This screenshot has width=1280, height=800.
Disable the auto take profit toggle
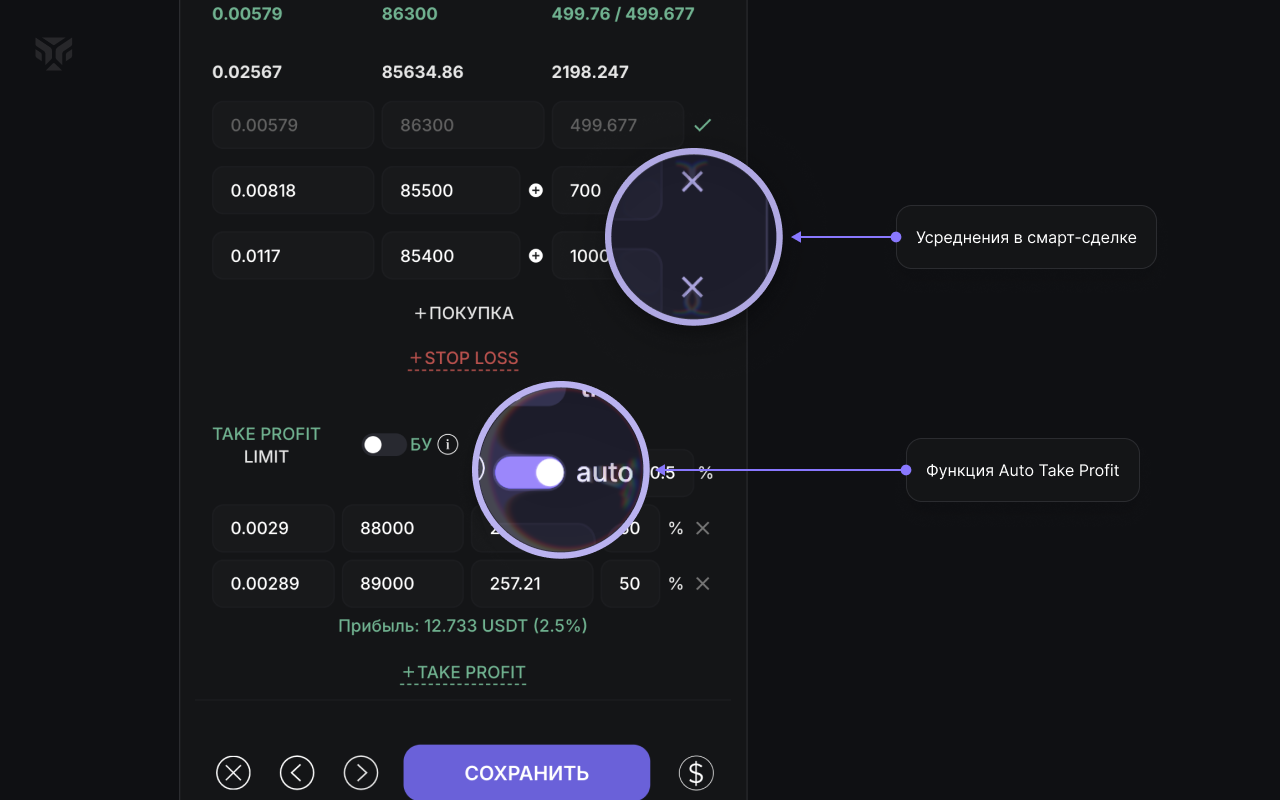coord(530,473)
